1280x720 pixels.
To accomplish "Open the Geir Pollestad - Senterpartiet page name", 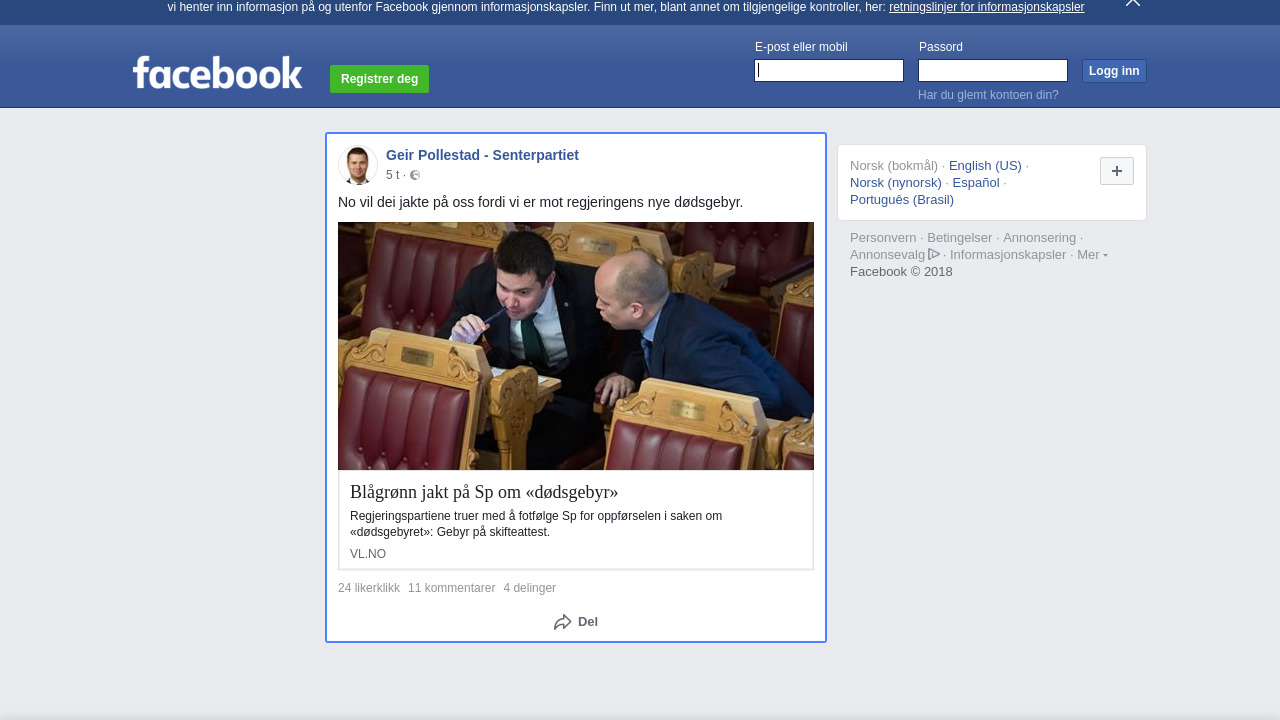I will coord(482,155).
